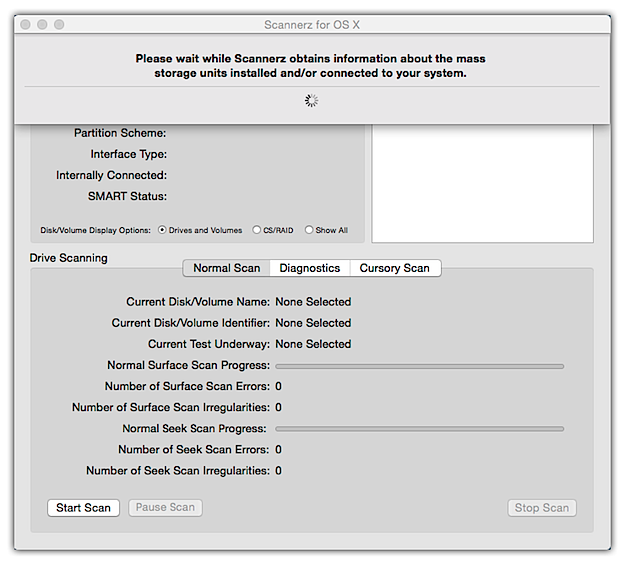Screen dimensions: 625x564
Task: Click the 'Number of Surface Scan Irregularities:' value 0
Action: [279, 407]
